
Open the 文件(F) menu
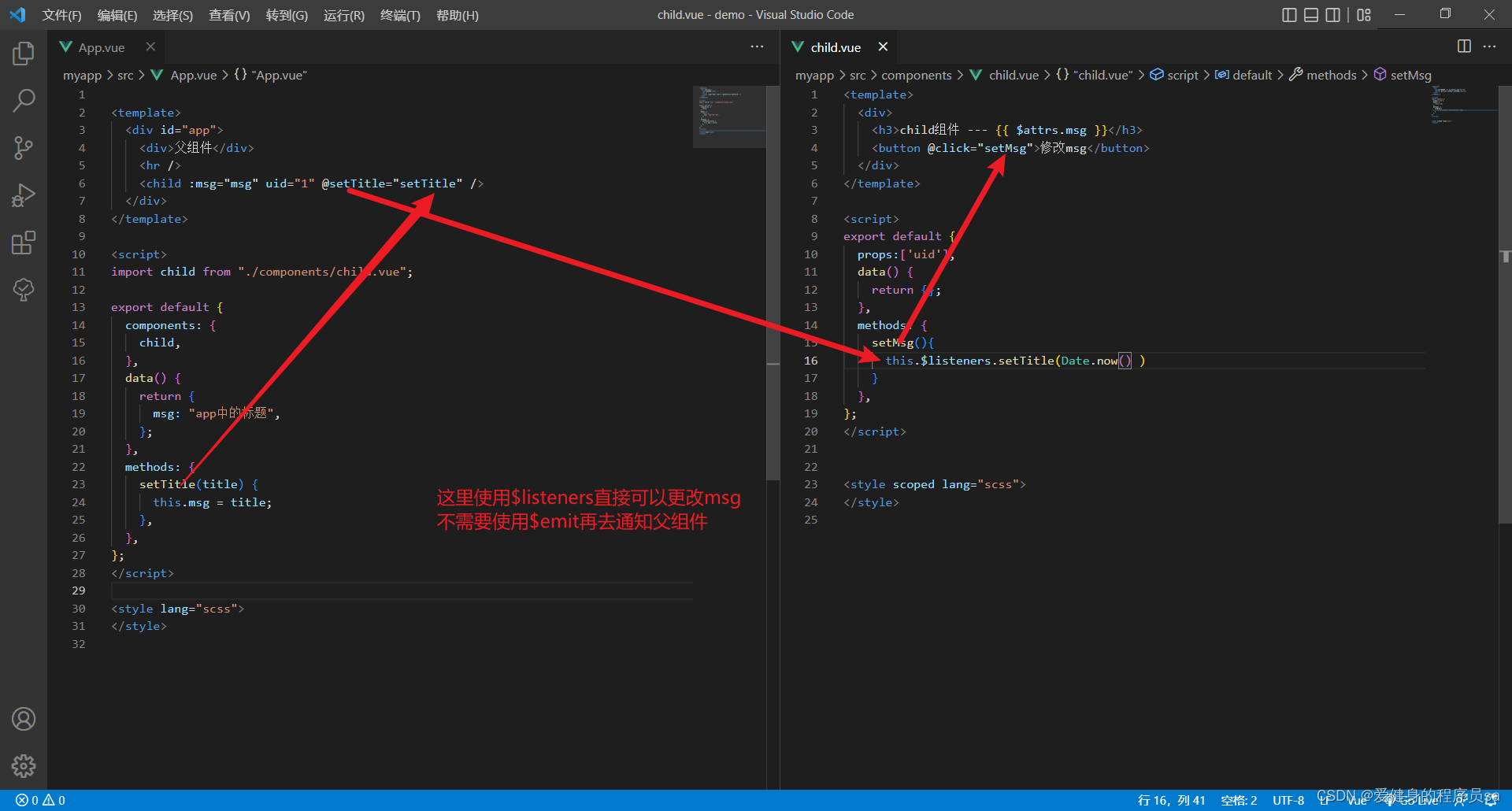coord(61,15)
